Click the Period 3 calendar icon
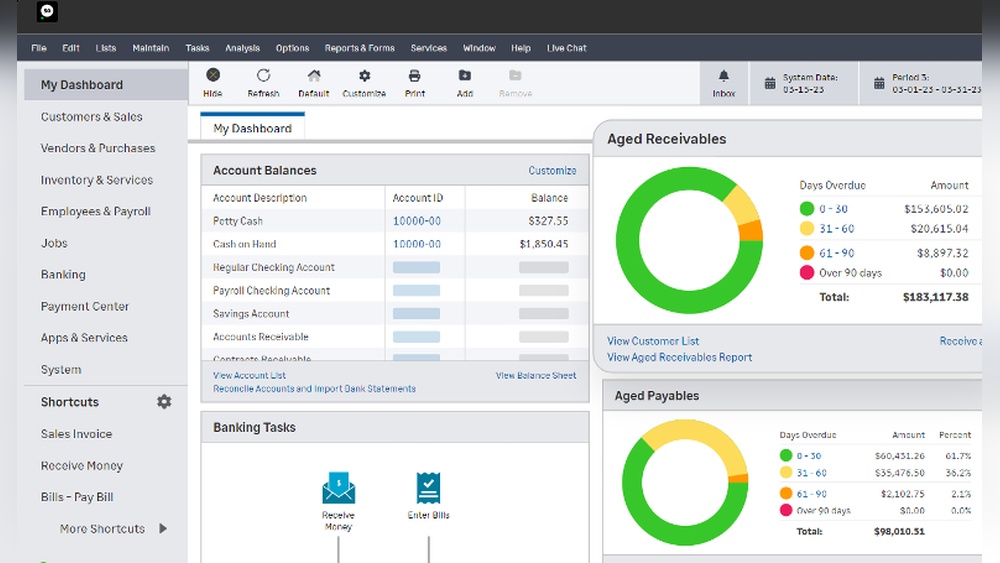The height and width of the screenshot is (563, 1000). point(879,83)
